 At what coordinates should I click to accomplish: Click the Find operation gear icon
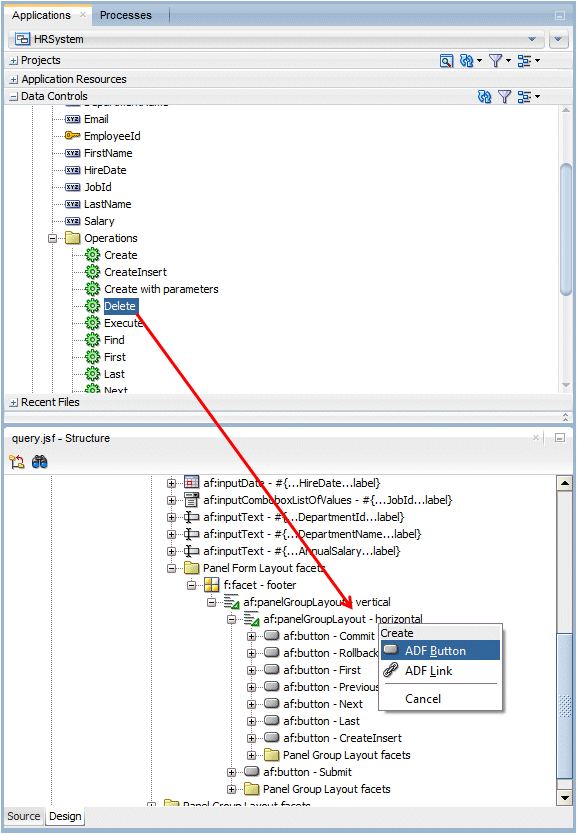pyautogui.click(x=93, y=340)
